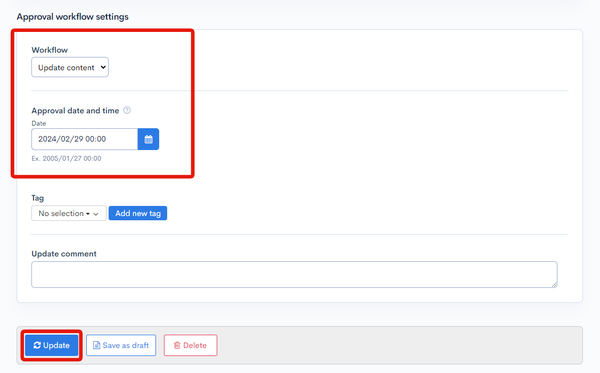Click the Workflow field label
Image resolution: width=600 pixels, height=373 pixels.
50,50
